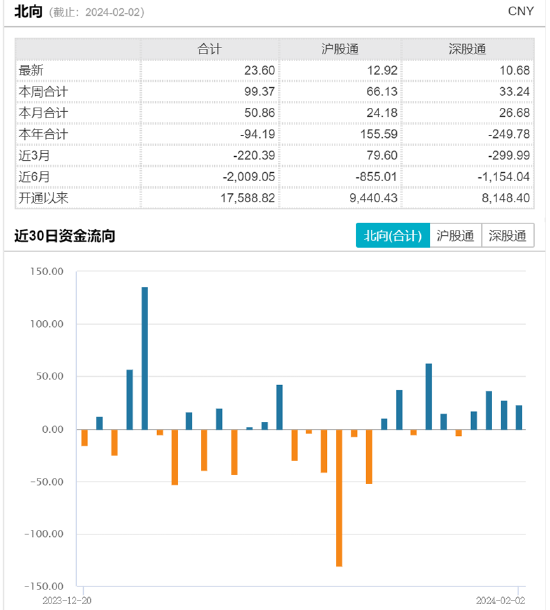This screenshot has height=610, width=550.
Task: Click the 近30日资金流向 heading
Action: point(65,236)
